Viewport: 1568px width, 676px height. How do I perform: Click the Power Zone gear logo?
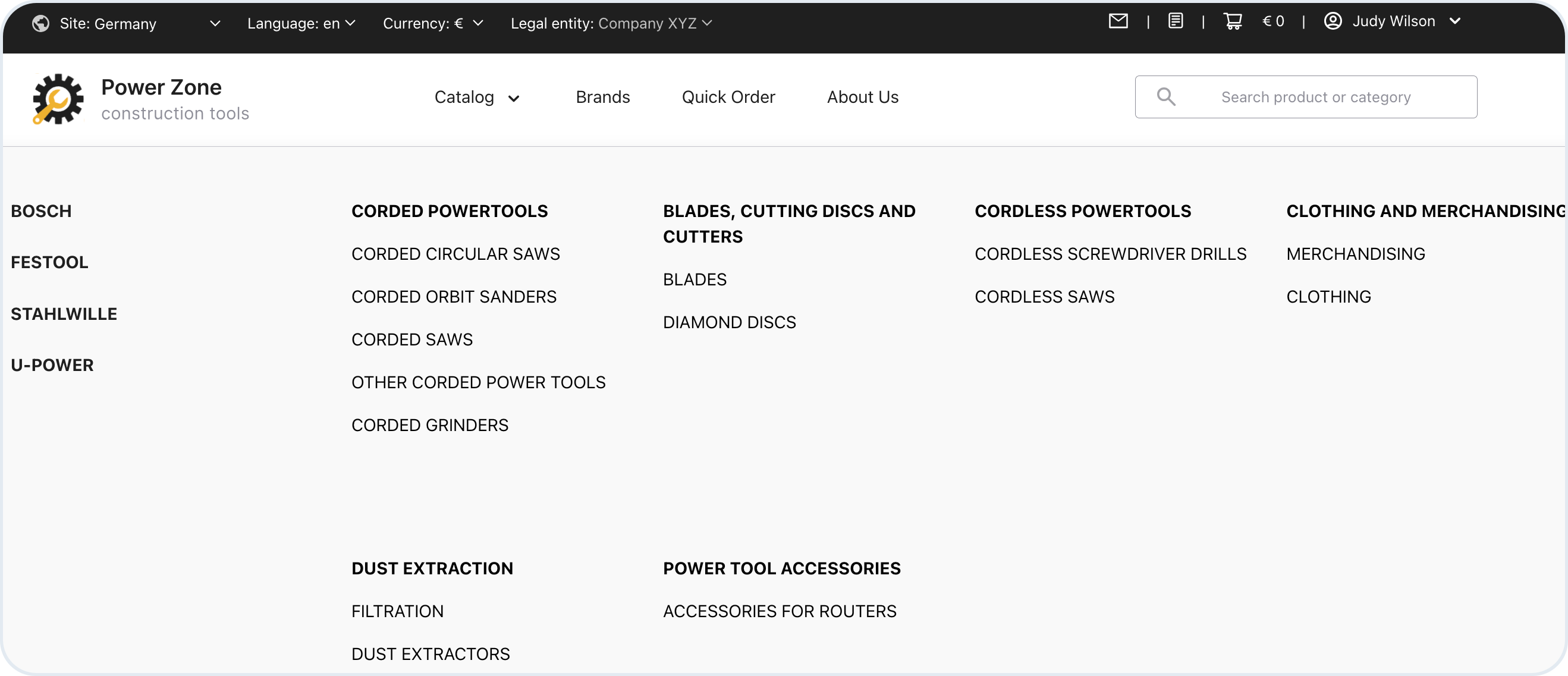(x=57, y=99)
